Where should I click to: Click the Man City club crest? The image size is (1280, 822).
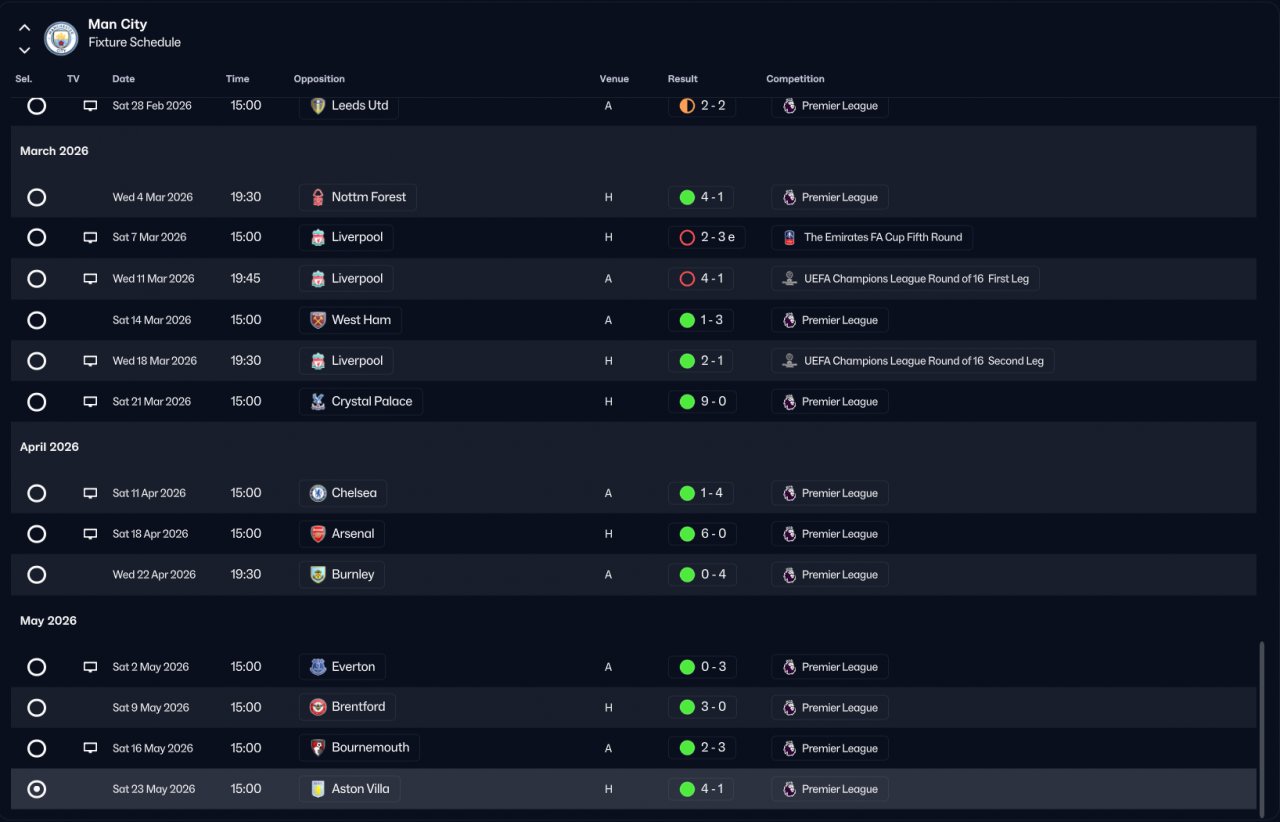[x=62, y=38]
